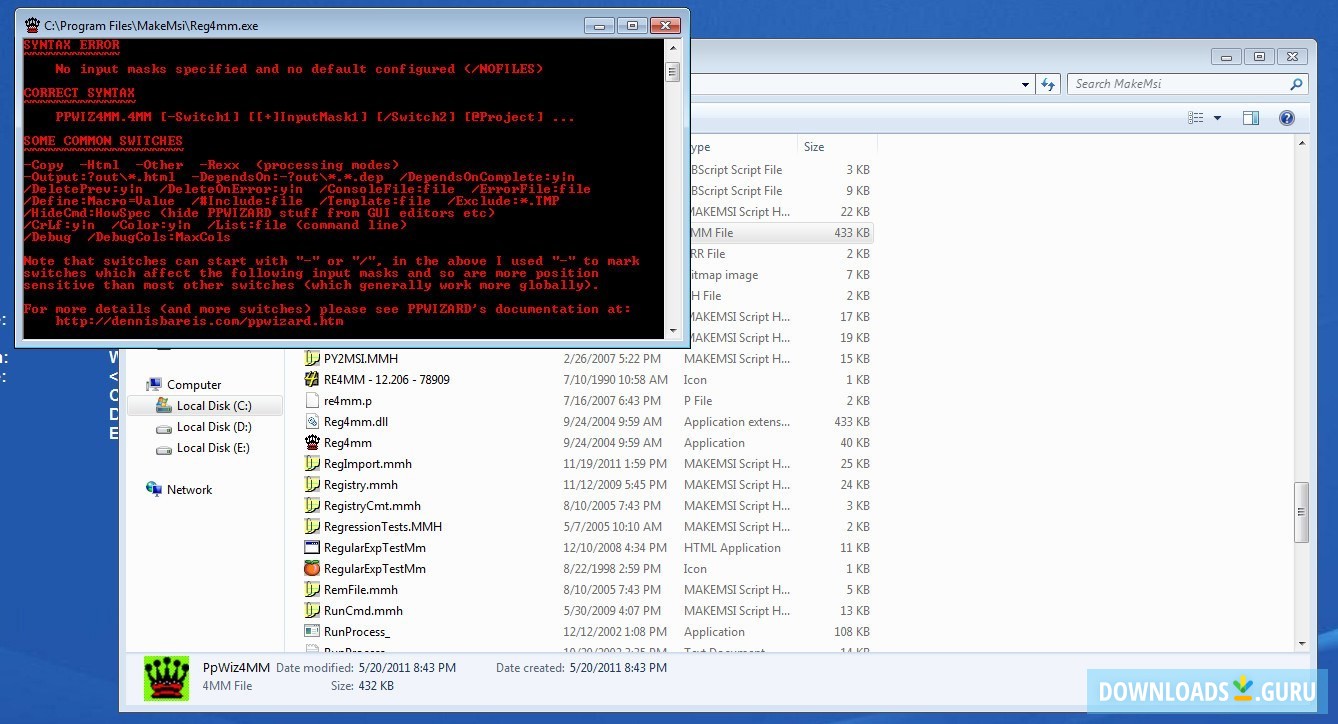Open the view options dropdown arrow
This screenshot has width=1338, height=724.
pyautogui.click(x=1217, y=118)
